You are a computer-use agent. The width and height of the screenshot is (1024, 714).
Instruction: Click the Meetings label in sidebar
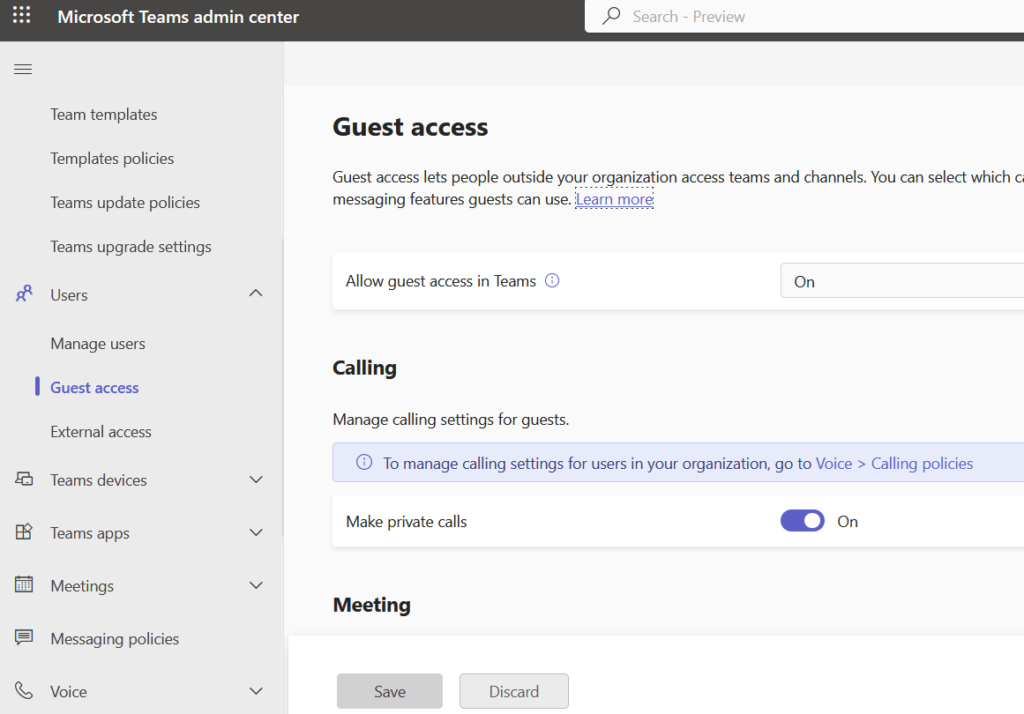click(x=82, y=586)
